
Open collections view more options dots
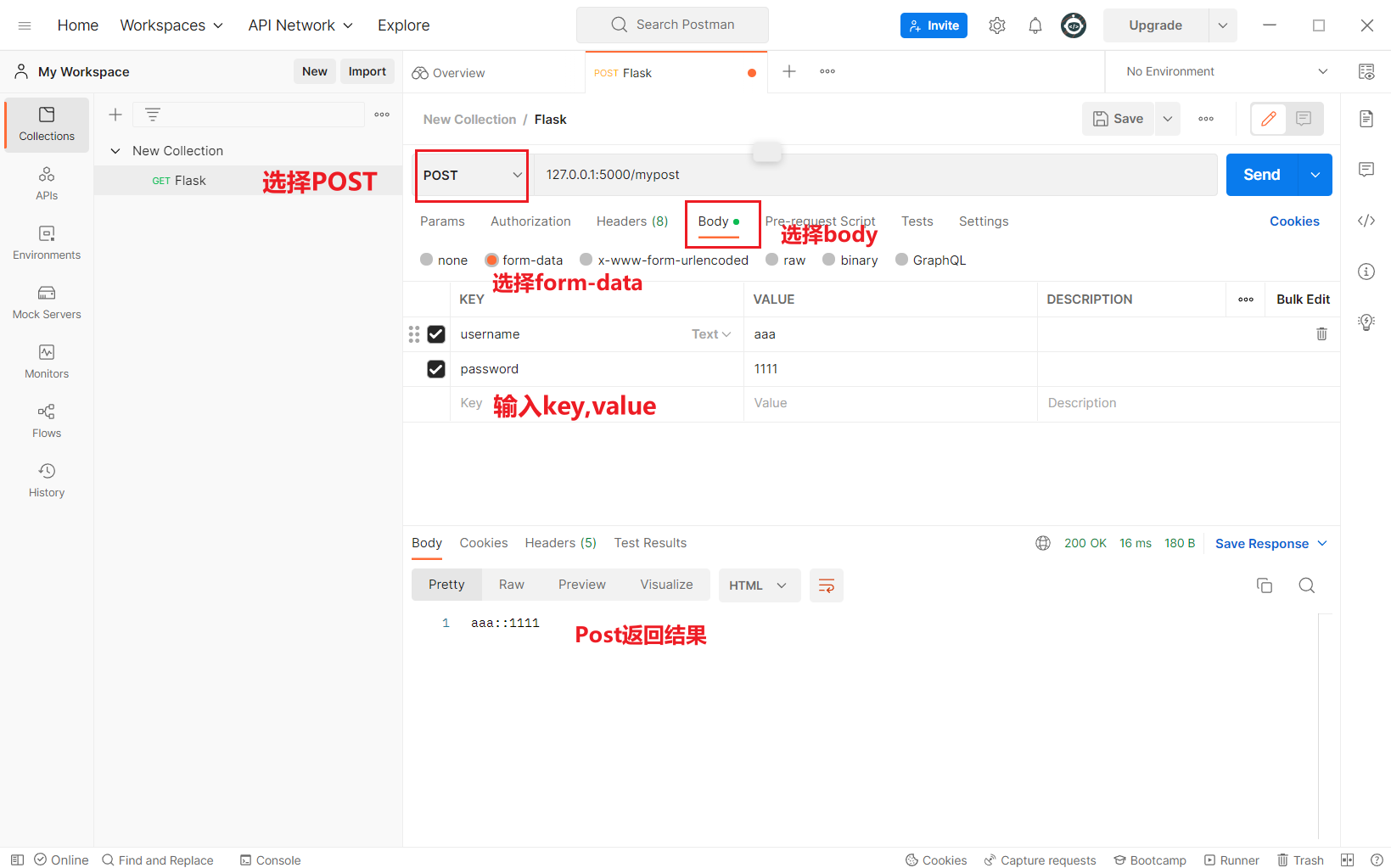(382, 115)
